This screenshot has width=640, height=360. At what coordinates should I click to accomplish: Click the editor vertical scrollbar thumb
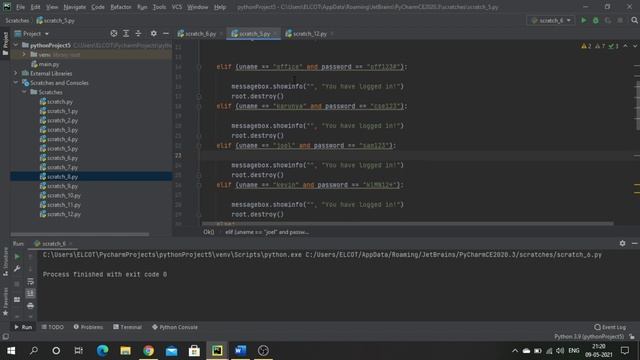(637, 106)
